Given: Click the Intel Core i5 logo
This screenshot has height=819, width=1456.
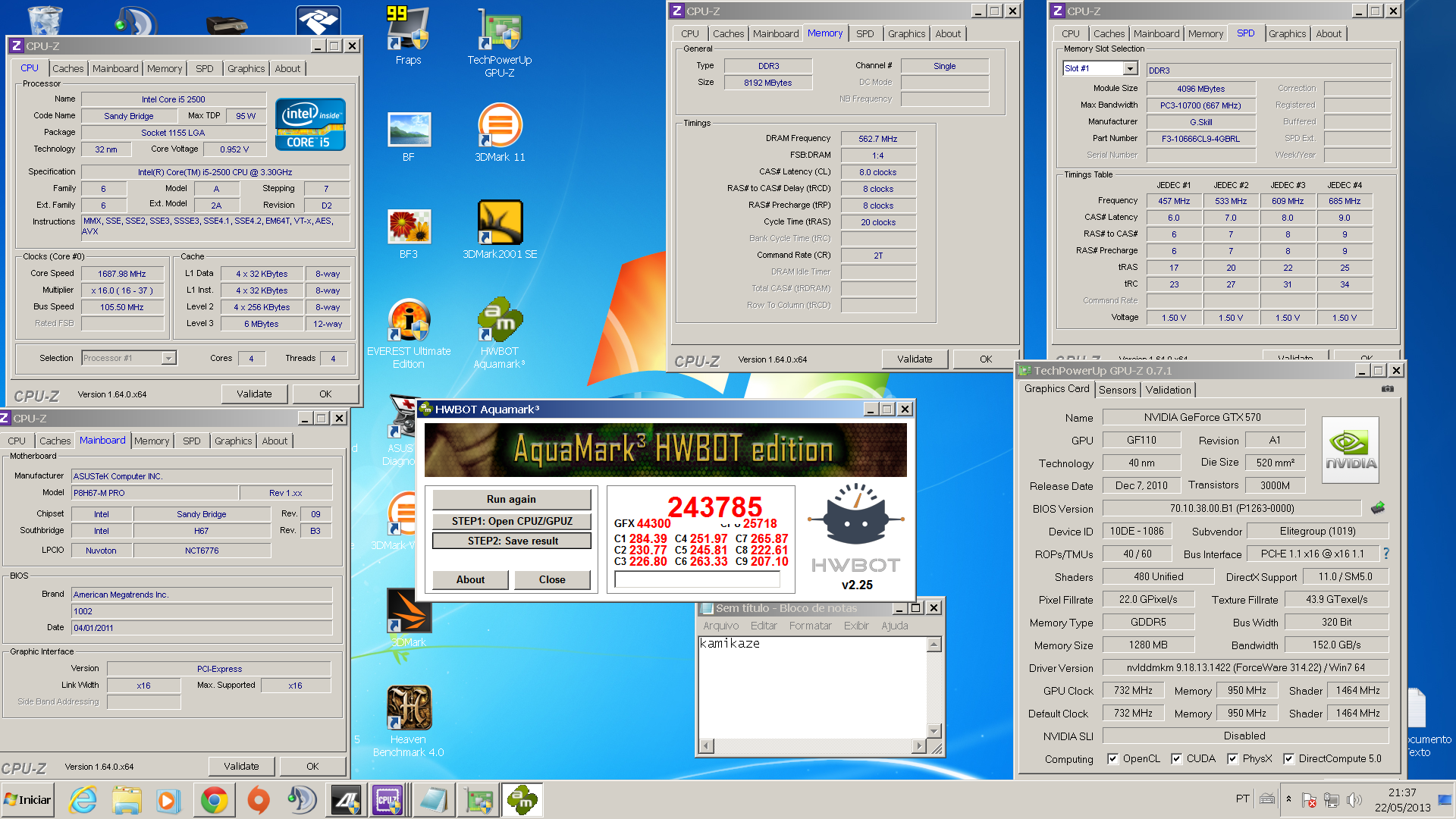Looking at the screenshot, I should pyautogui.click(x=310, y=124).
